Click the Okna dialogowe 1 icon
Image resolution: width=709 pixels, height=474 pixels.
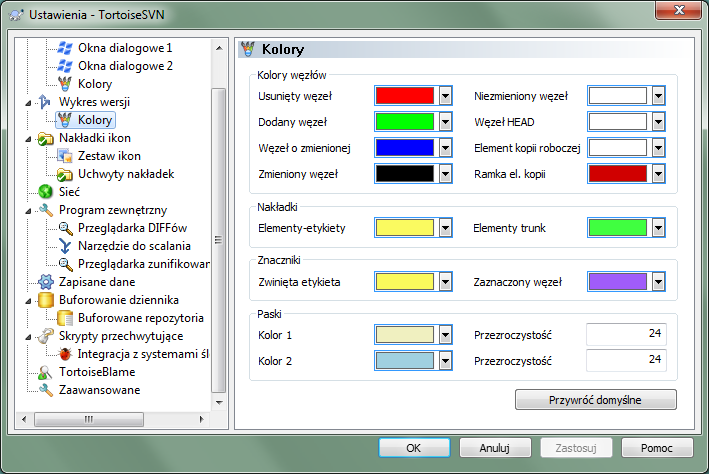coord(65,48)
